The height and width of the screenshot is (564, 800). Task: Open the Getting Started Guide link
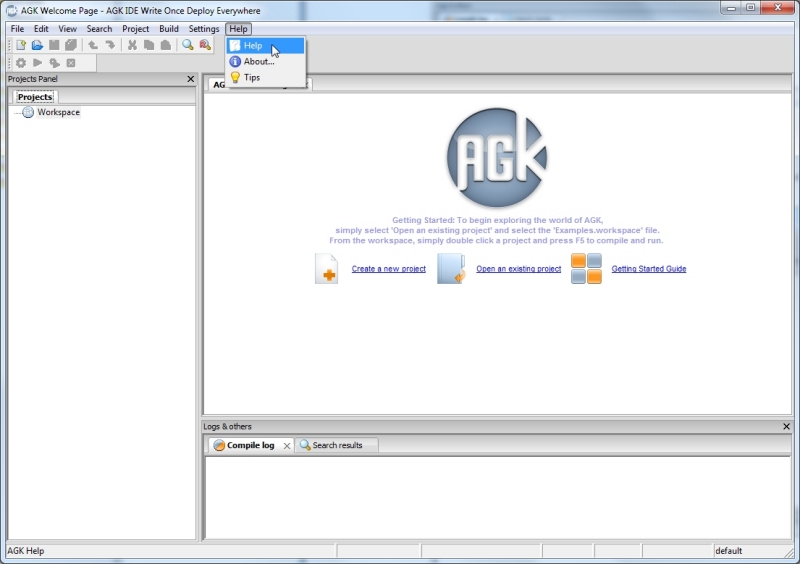pos(648,269)
